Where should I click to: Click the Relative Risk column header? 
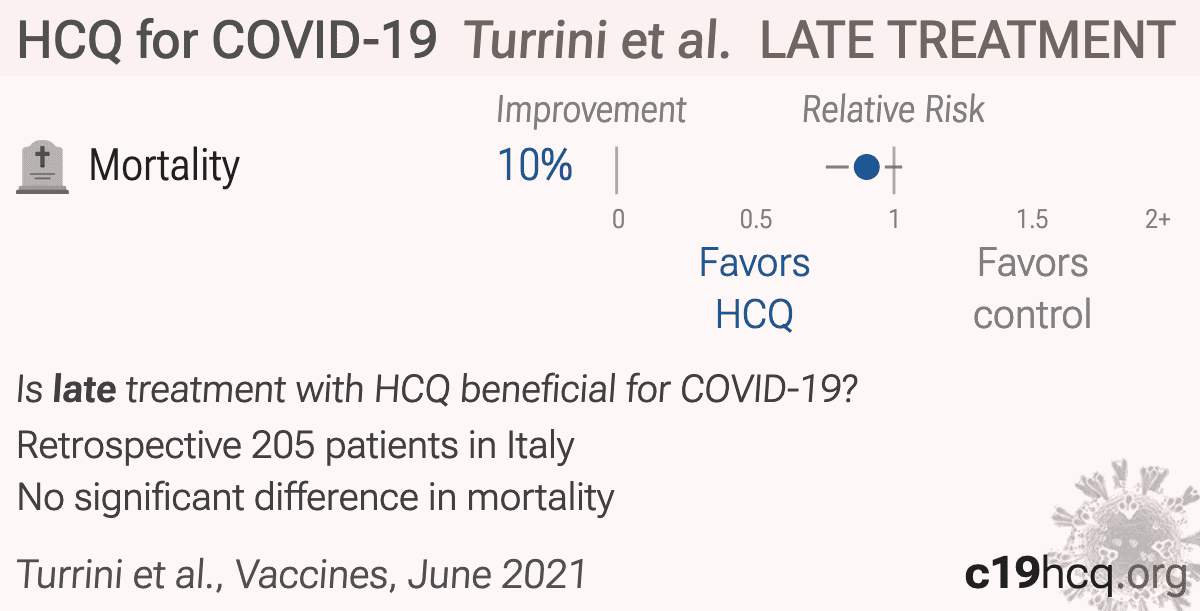point(894,110)
